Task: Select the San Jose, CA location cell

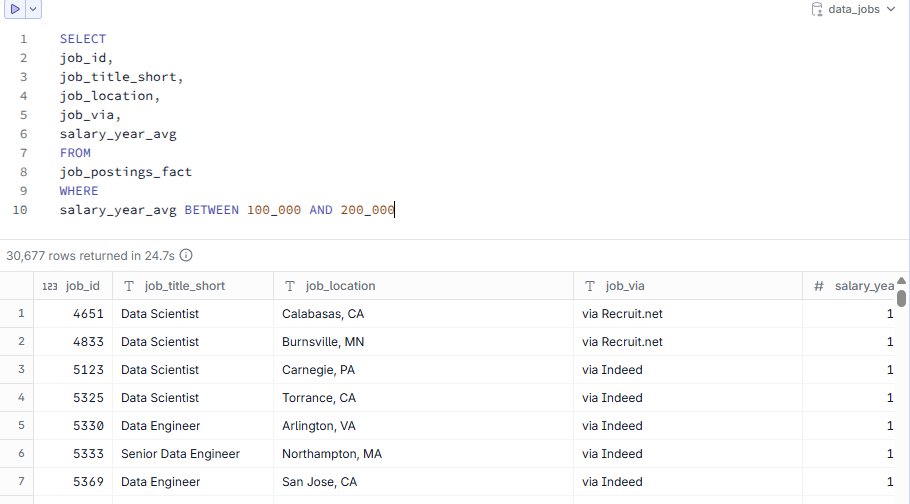Action: click(424, 481)
